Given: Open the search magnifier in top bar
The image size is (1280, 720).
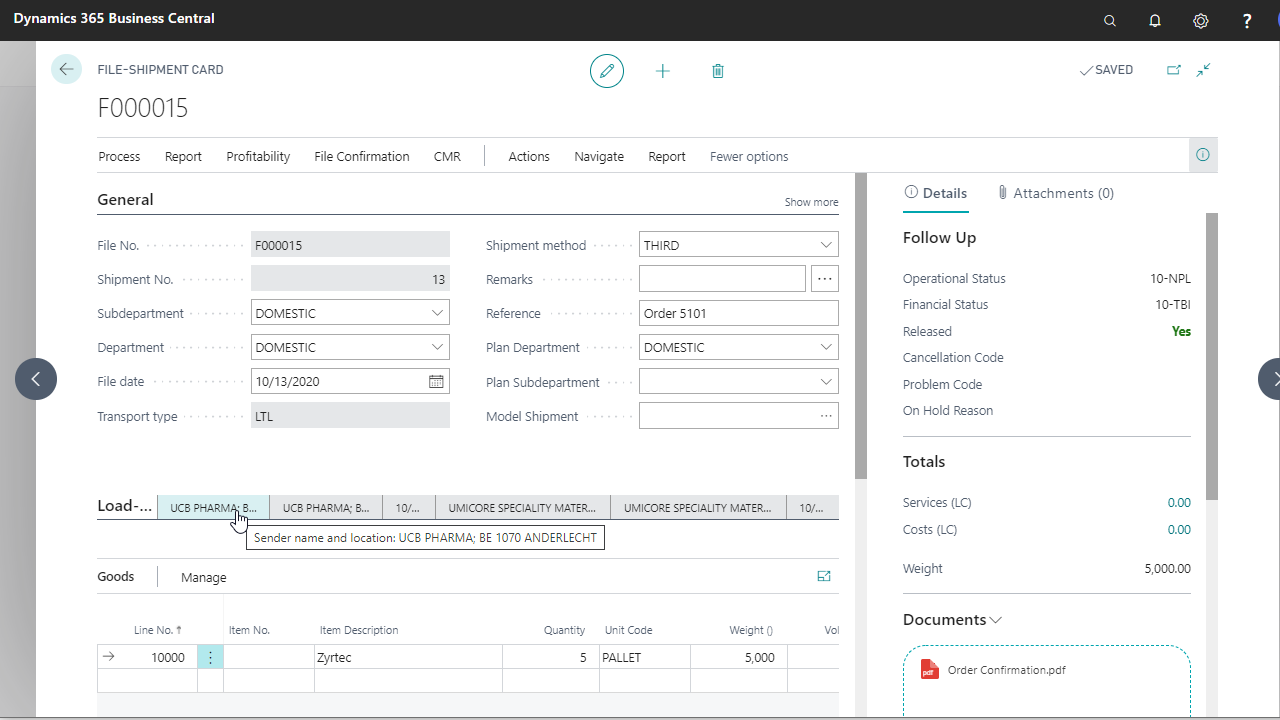Looking at the screenshot, I should (1109, 20).
